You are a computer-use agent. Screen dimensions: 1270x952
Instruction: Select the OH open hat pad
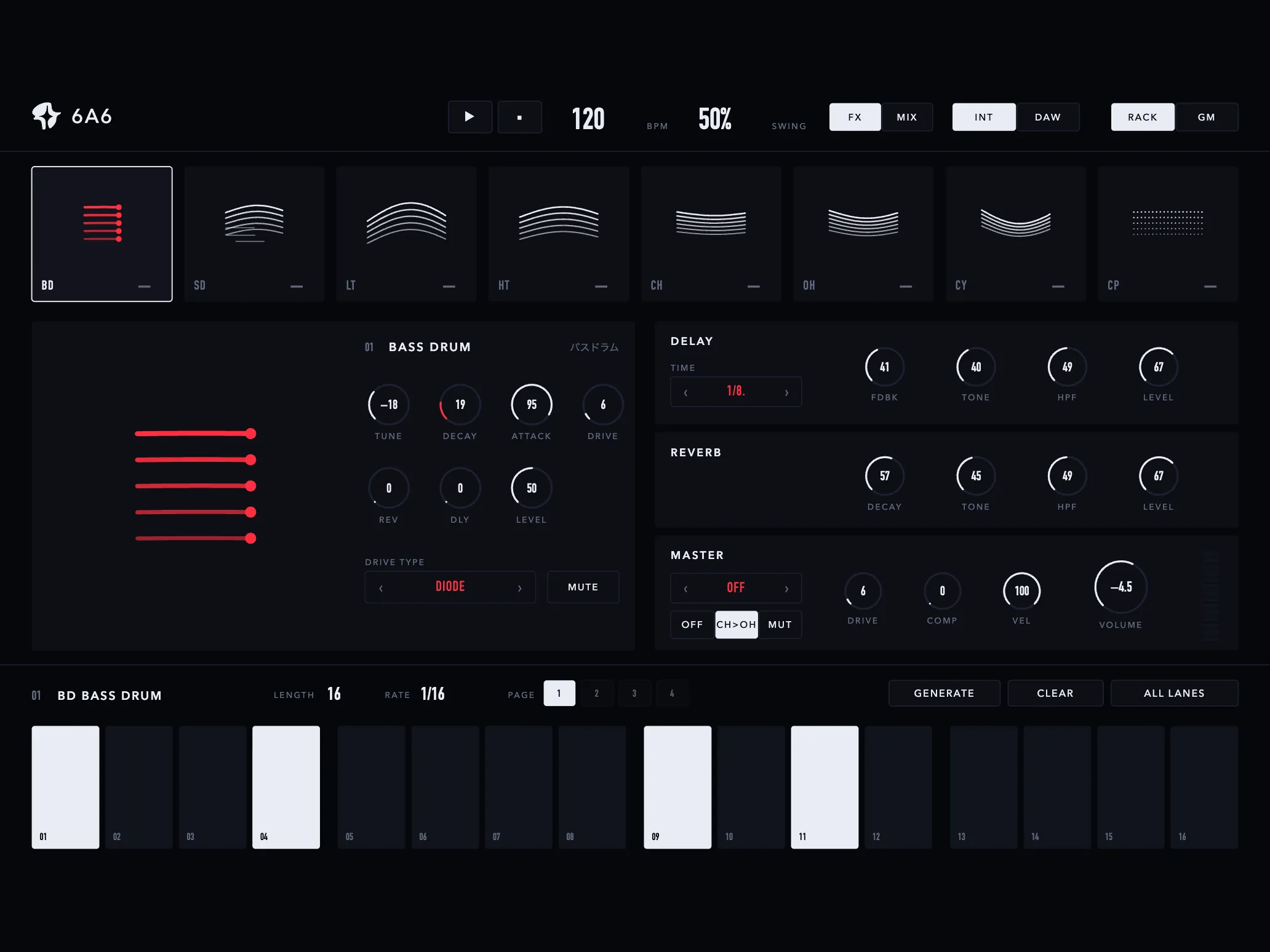863,234
